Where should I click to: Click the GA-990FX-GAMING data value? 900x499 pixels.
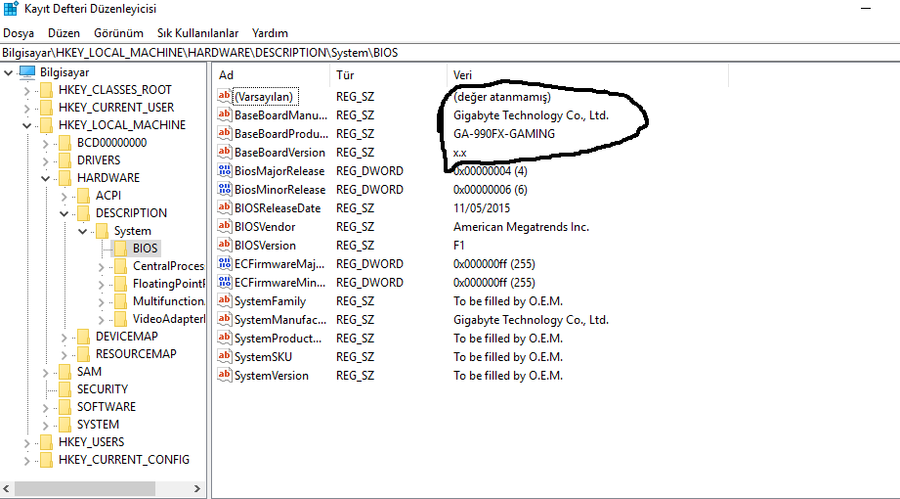[x=504, y=134]
